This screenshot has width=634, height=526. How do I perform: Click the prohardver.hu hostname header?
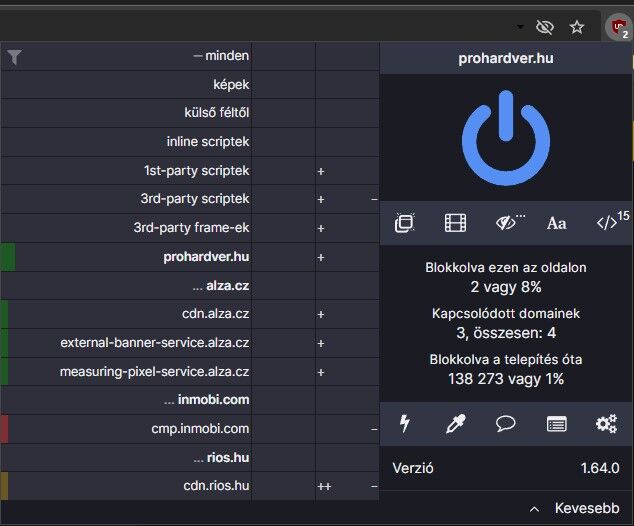click(505, 59)
